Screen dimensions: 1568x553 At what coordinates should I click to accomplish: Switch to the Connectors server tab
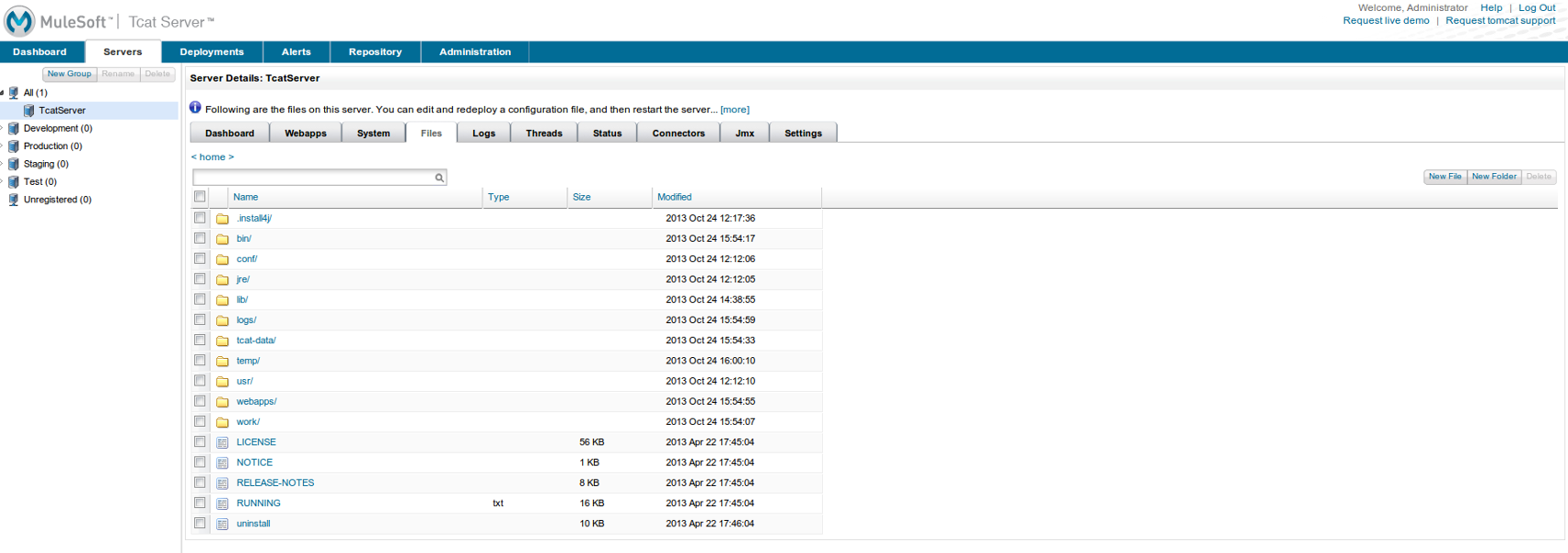point(678,134)
